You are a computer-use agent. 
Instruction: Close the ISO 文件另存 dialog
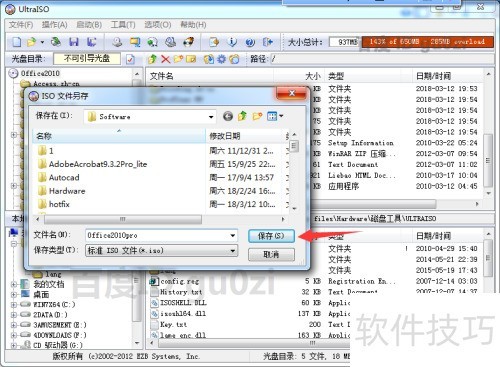pyautogui.click(x=291, y=93)
